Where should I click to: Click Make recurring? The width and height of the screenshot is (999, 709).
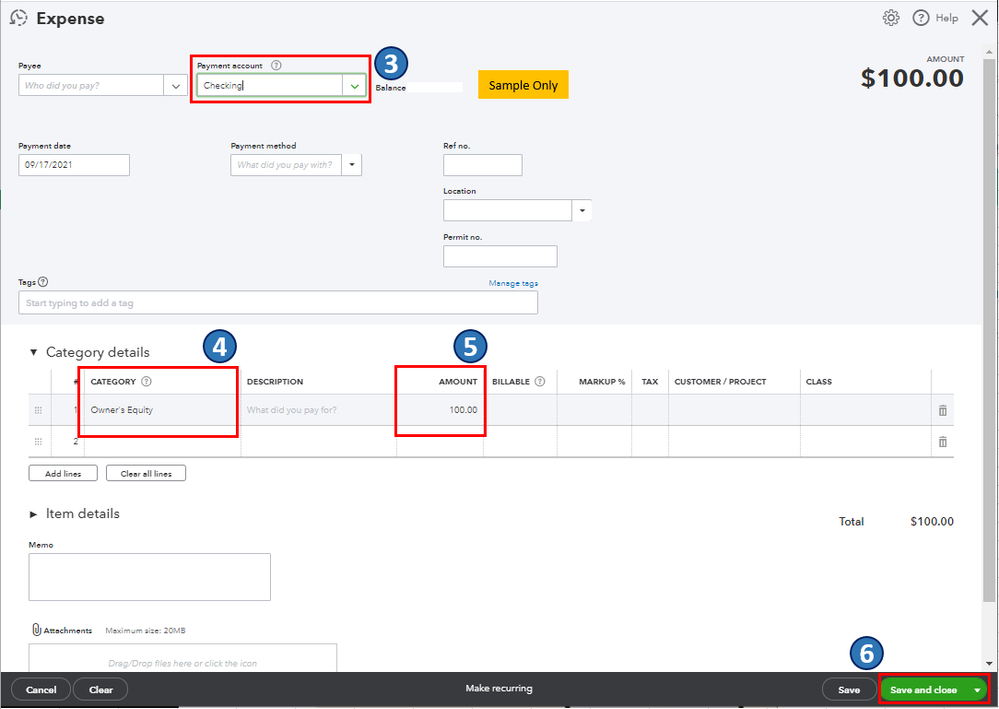(x=499, y=689)
